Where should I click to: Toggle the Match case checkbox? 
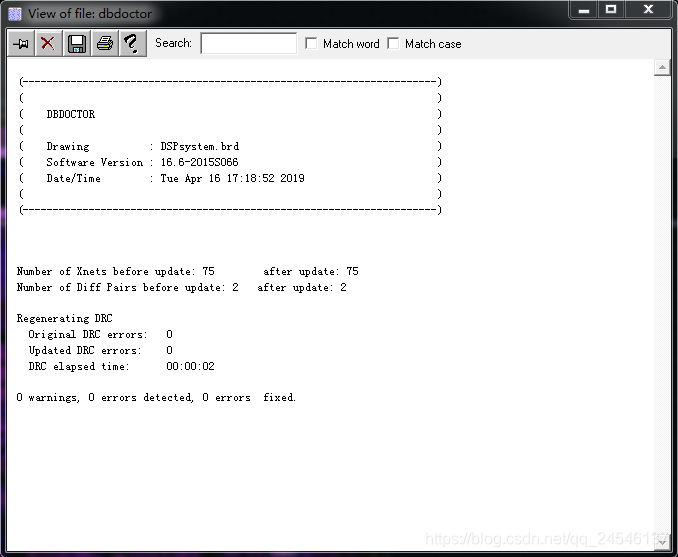(x=393, y=43)
